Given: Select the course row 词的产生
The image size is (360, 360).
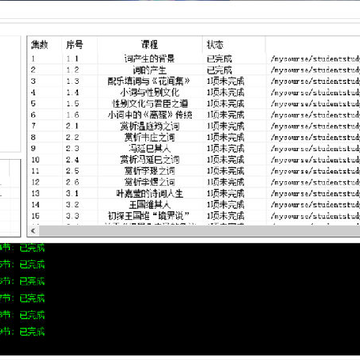Looking at the screenshot, I should coord(149,70).
